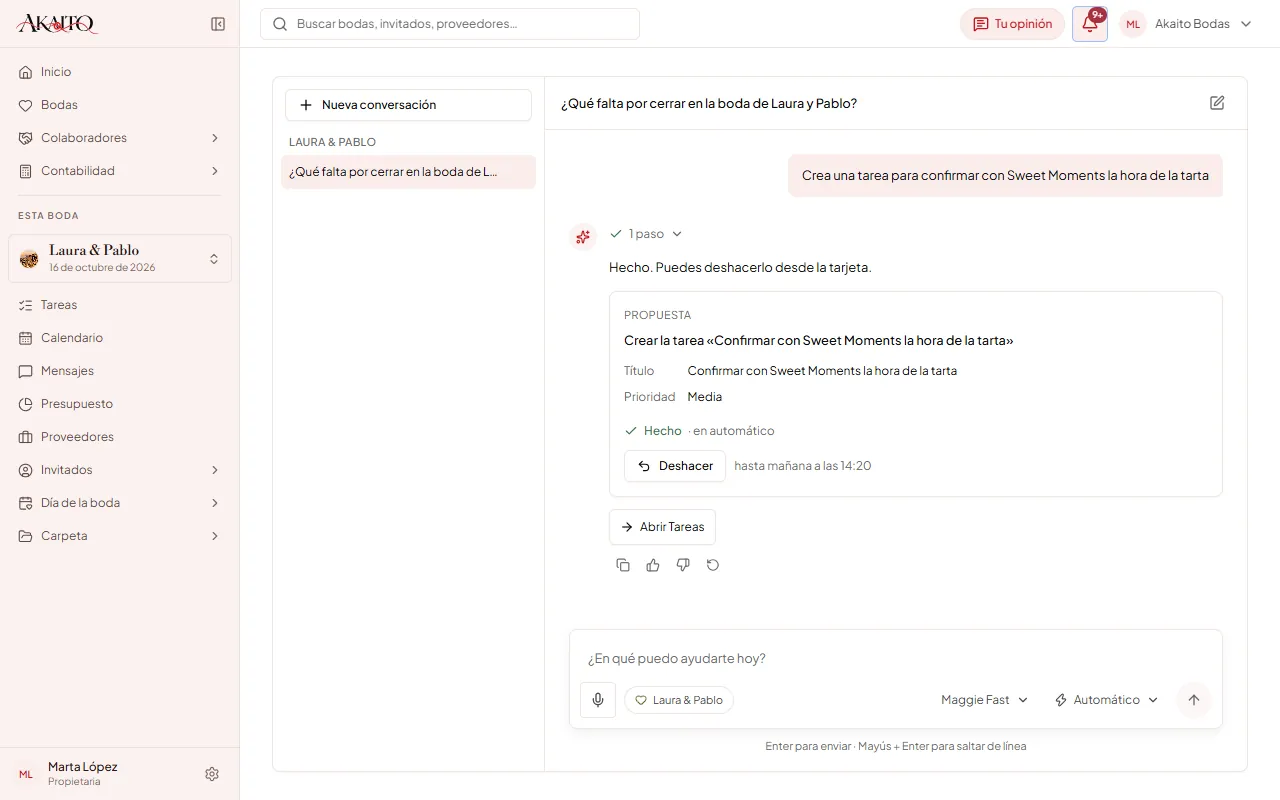The width and height of the screenshot is (1280, 800).
Task: Click the user message about Sweet Moments
Action: coord(1005,176)
